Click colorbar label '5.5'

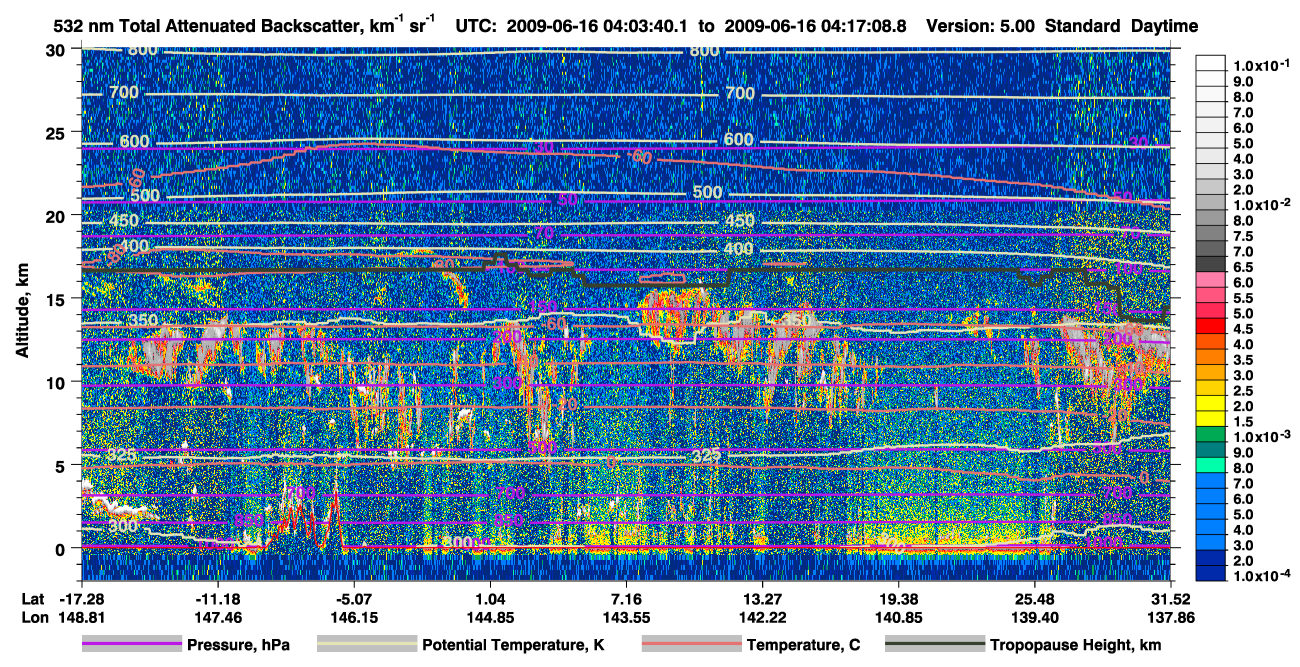coord(1242,299)
